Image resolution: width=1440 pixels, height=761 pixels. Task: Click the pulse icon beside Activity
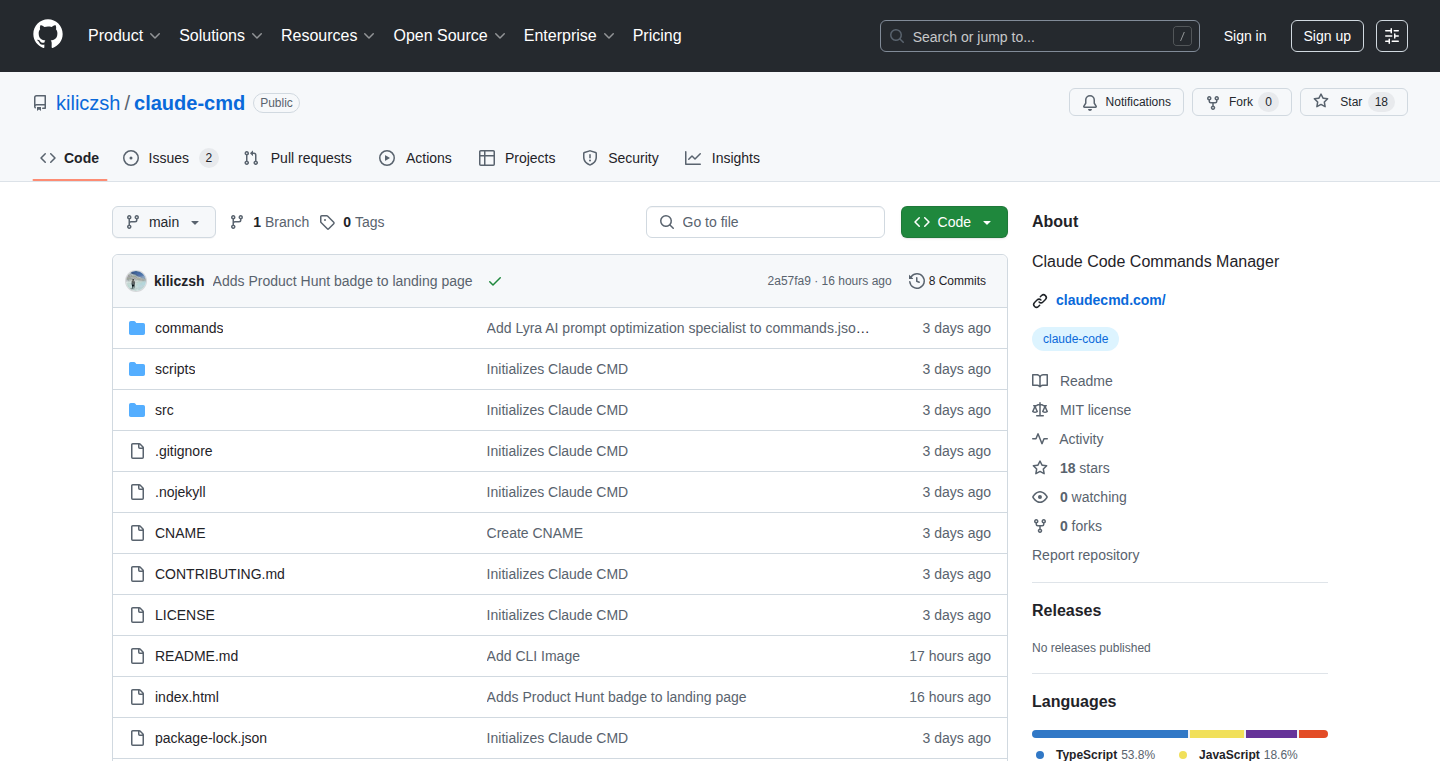tap(1040, 439)
